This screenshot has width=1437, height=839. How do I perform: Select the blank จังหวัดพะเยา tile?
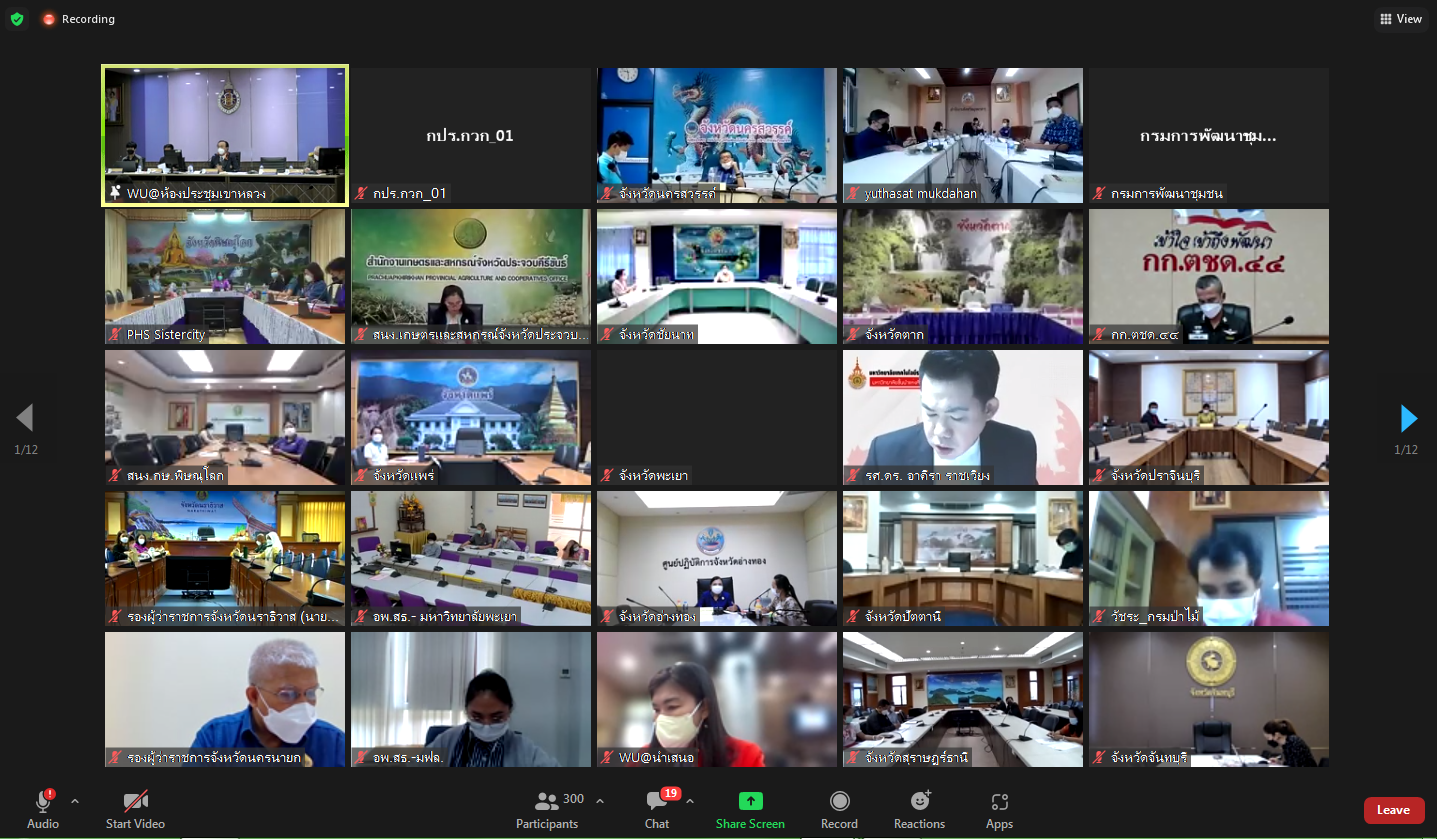(x=717, y=417)
